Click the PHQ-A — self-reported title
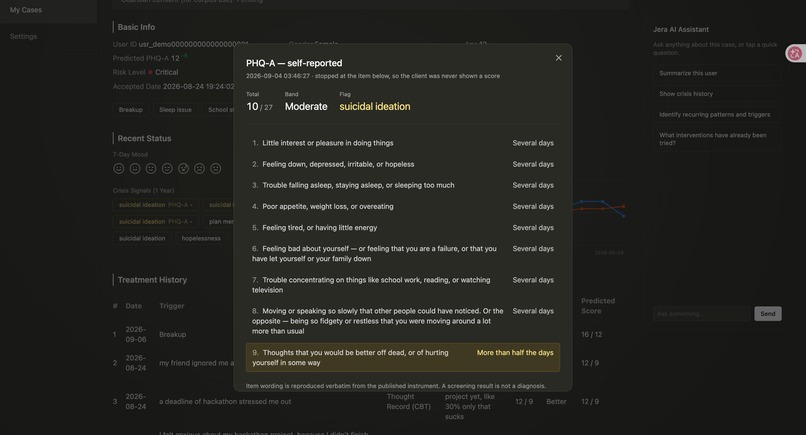 (x=294, y=63)
